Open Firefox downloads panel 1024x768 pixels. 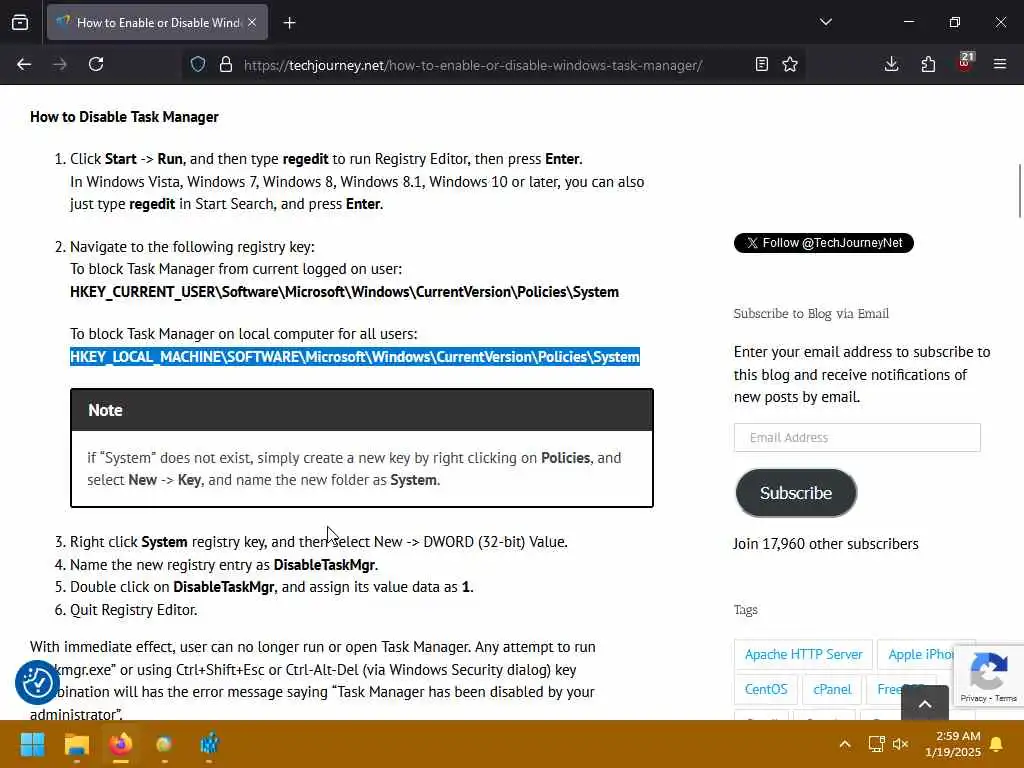[x=891, y=64]
